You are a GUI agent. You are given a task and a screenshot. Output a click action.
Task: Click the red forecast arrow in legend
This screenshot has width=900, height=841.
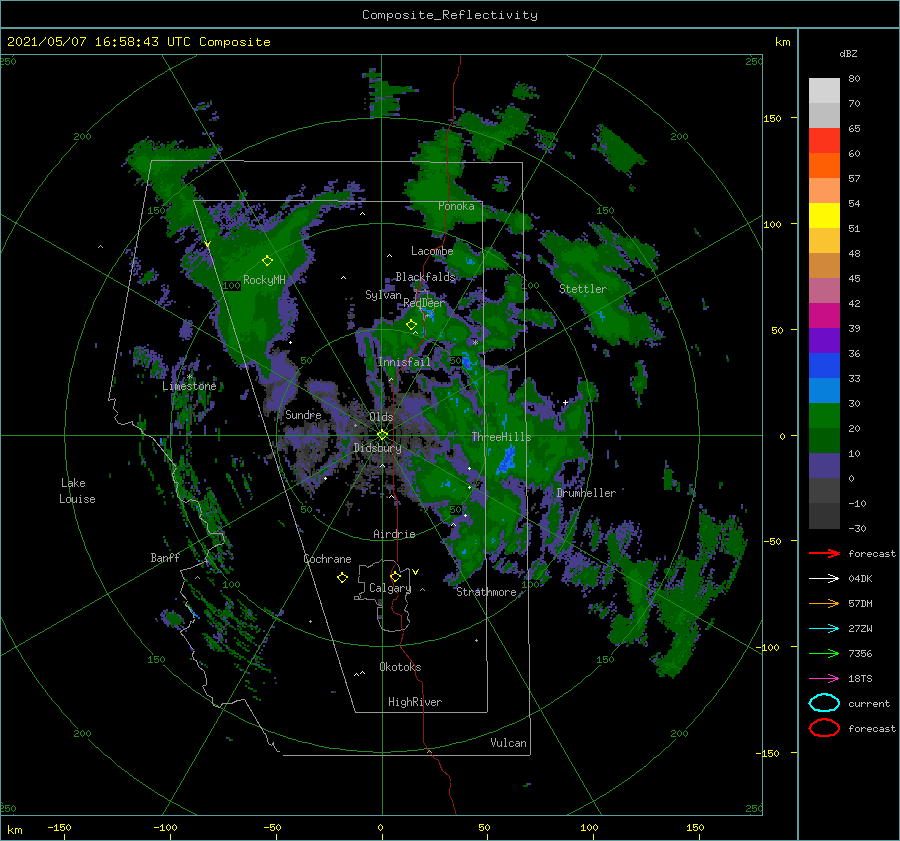824,553
